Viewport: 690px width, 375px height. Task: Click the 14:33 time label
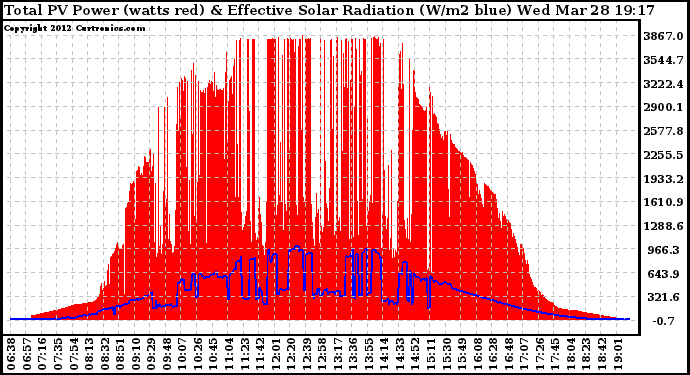(401, 353)
